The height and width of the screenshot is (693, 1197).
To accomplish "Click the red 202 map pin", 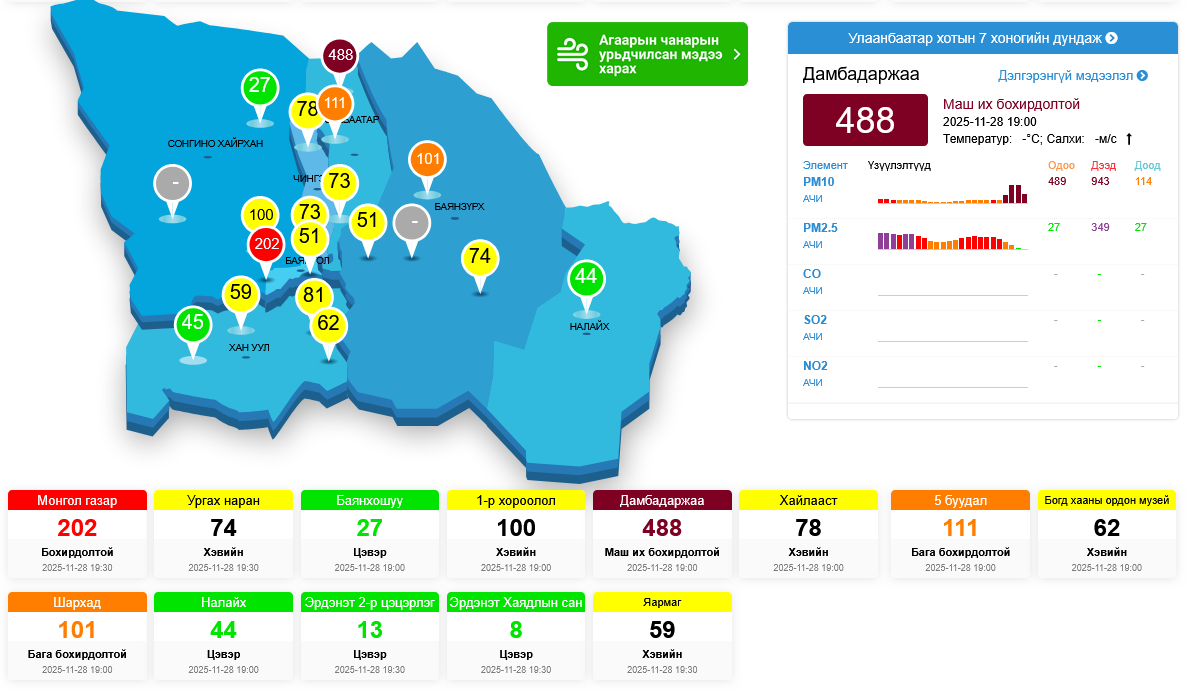I will [266, 244].
